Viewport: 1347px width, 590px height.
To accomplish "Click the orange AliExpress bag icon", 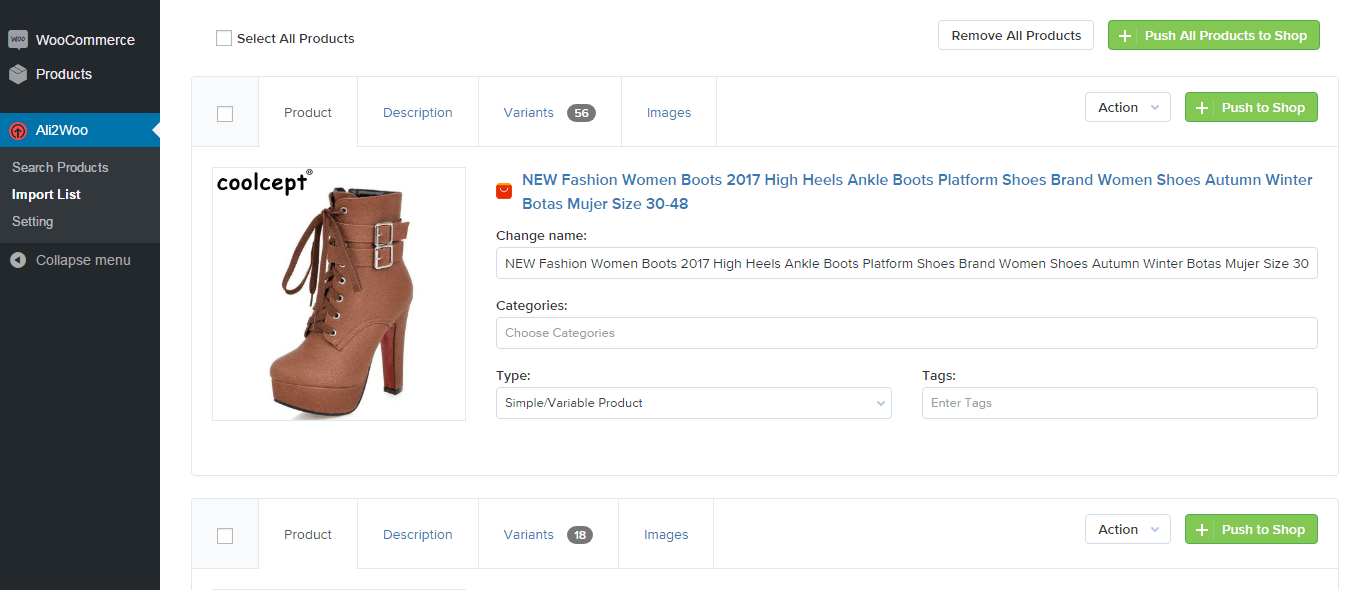I will coord(504,191).
